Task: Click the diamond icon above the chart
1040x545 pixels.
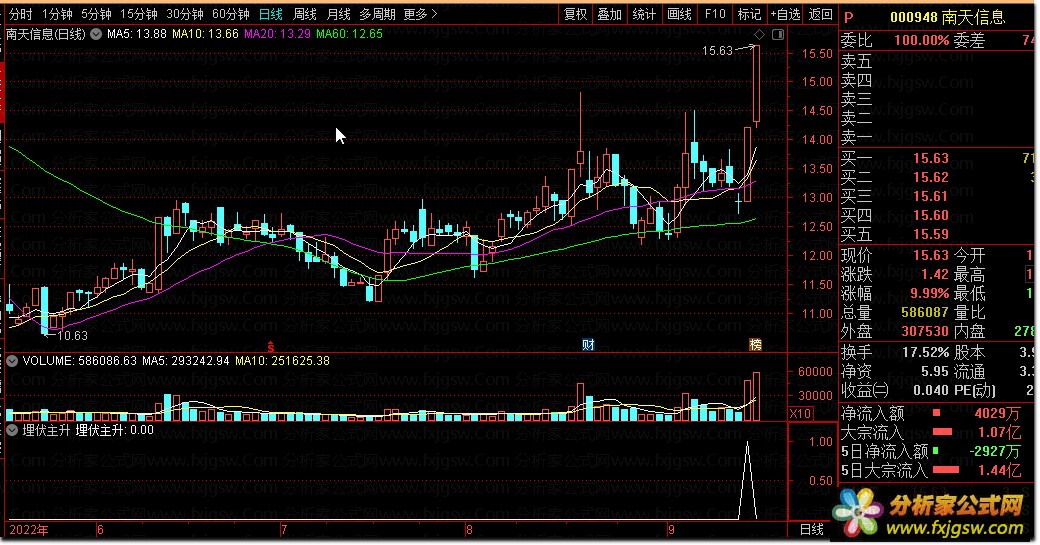Action: click(x=759, y=34)
